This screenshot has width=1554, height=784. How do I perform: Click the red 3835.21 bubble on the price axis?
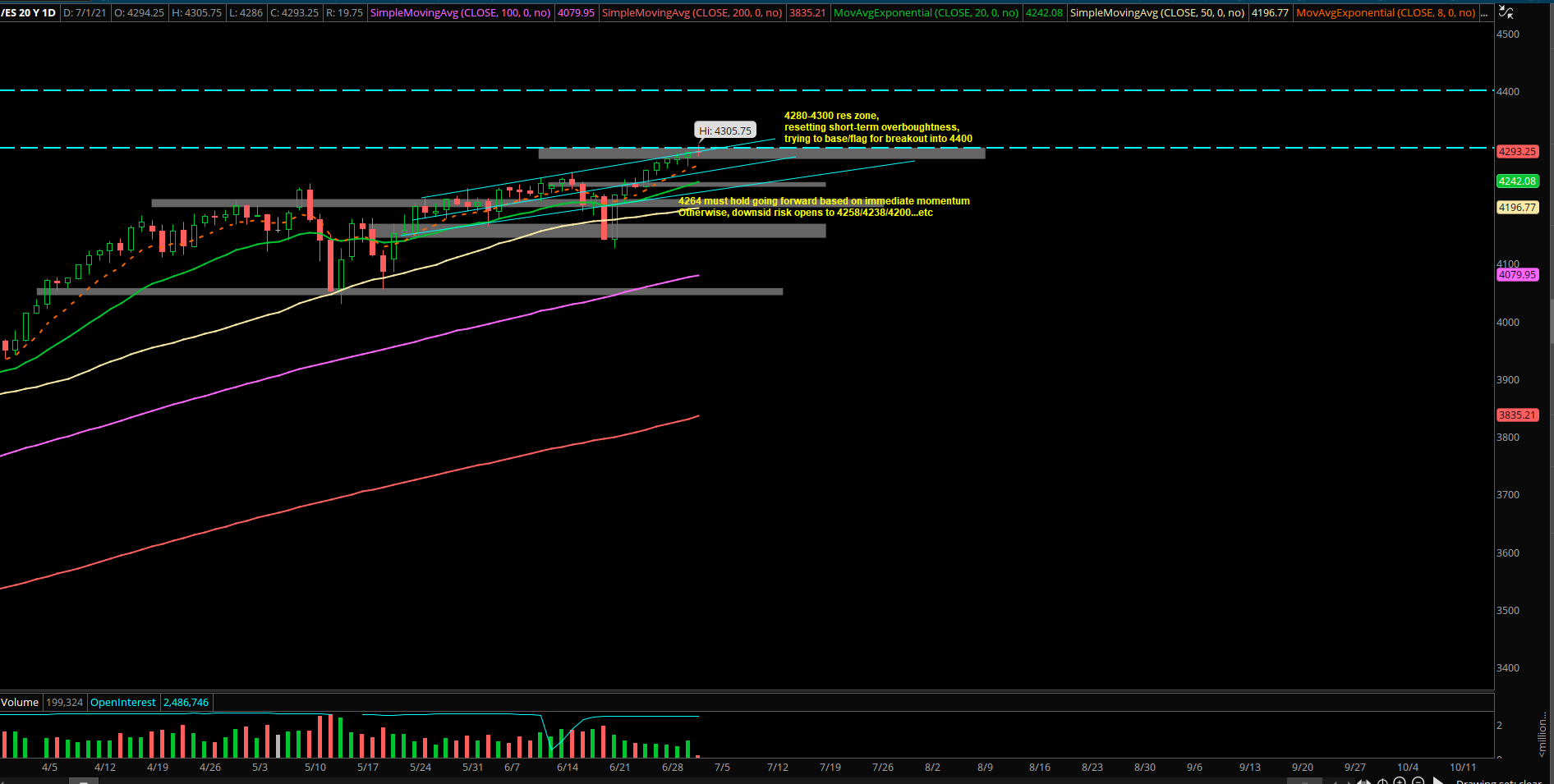tap(1517, 415)
